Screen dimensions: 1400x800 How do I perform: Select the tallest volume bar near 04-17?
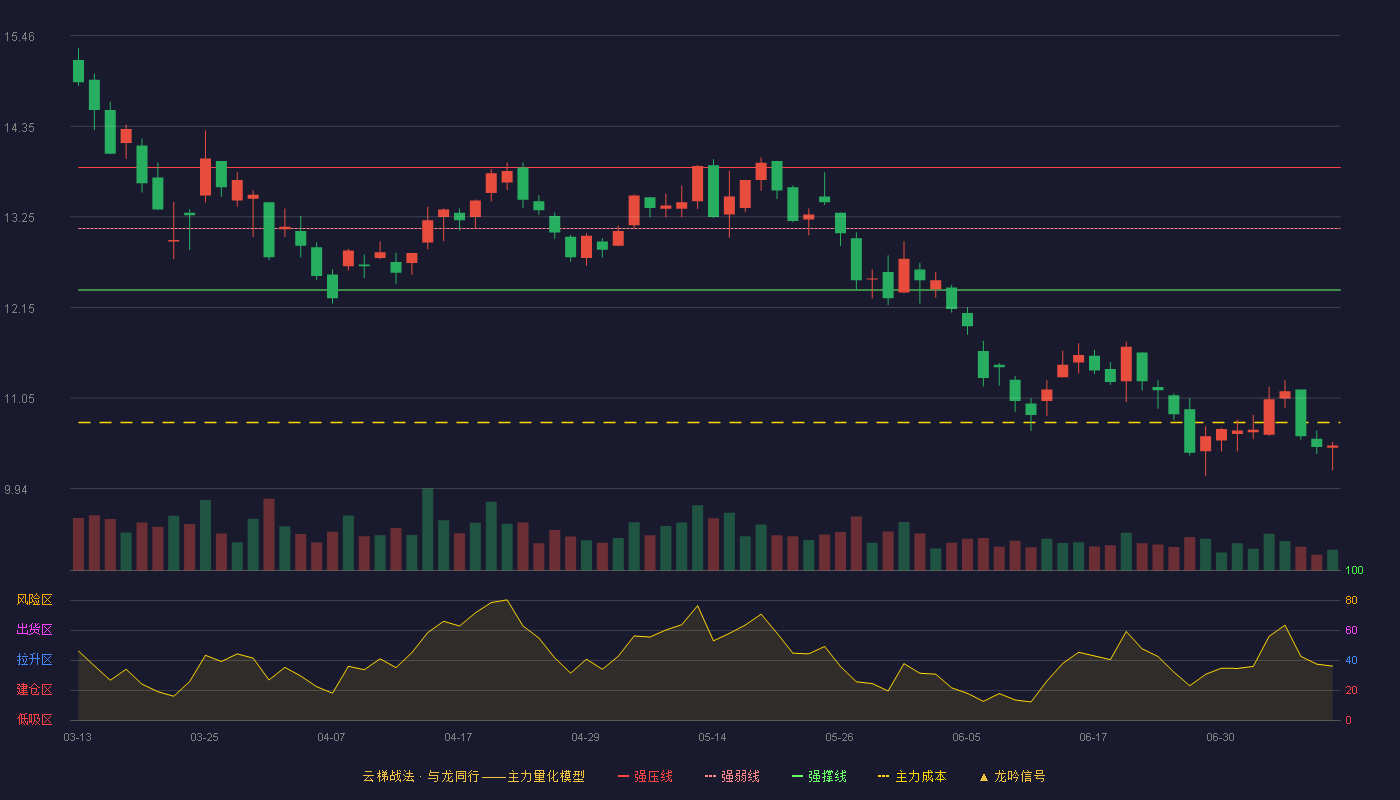point(427,529)
